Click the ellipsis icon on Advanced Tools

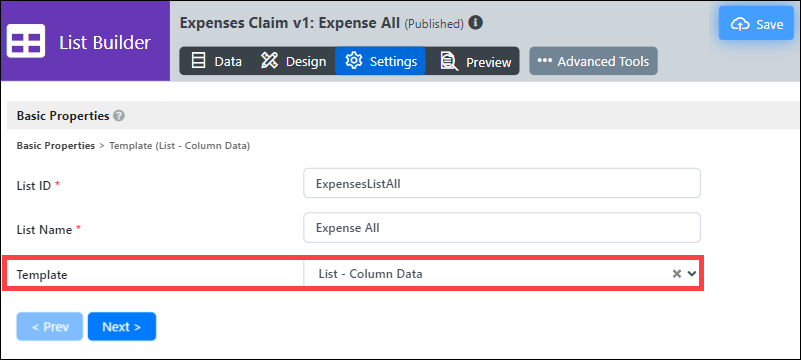545,61
